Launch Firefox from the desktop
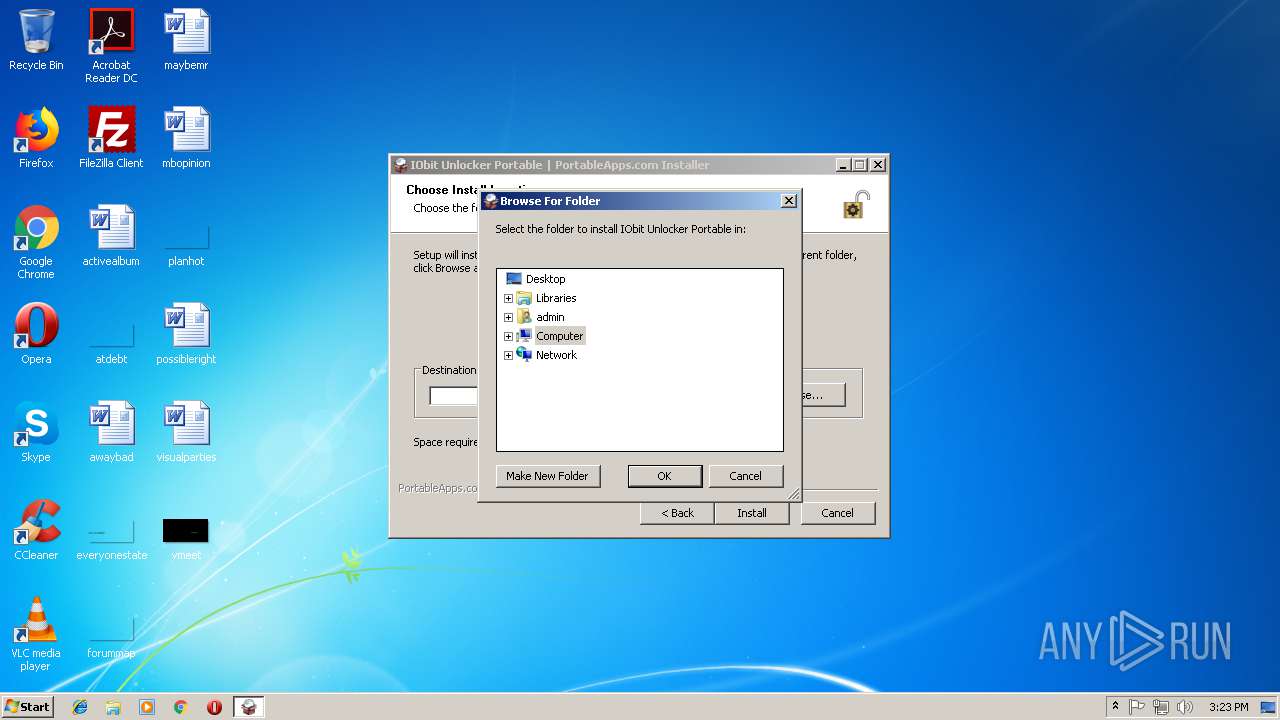The image size is (1280, 720). [x=36, y=138]
